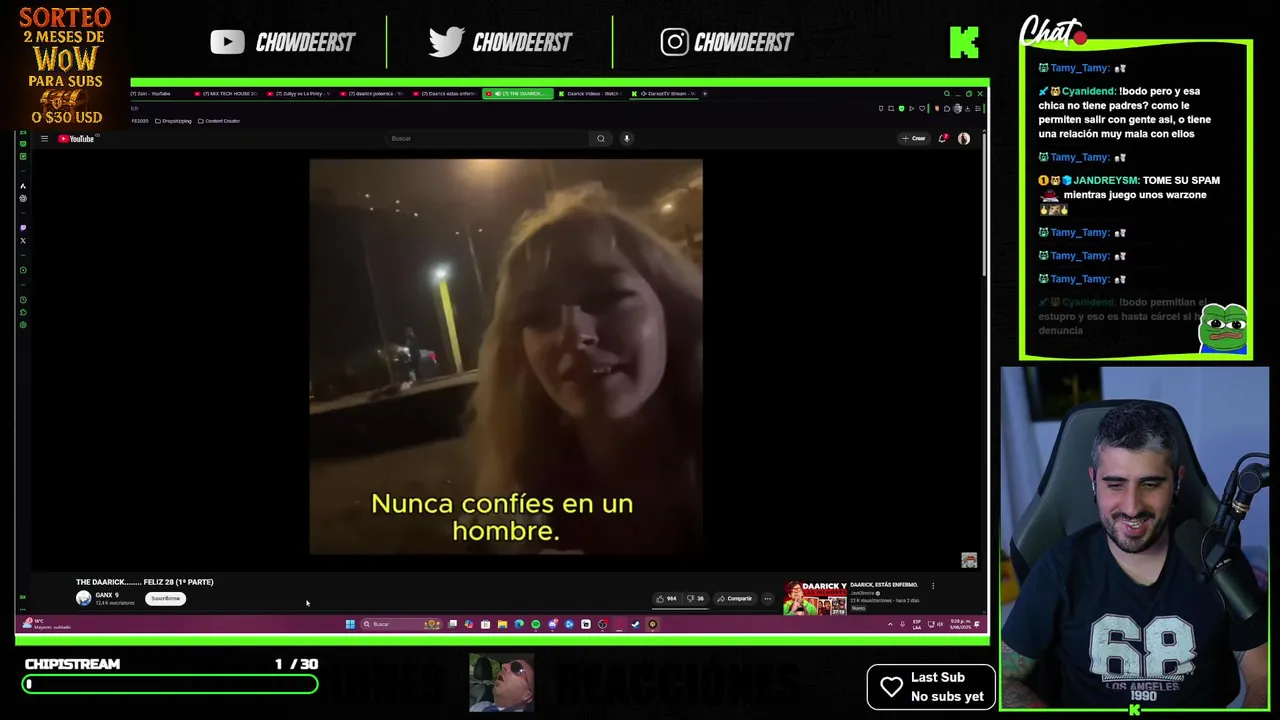Switch to the Zullyy vs La Pinky tab
Screen dimensions: 1280x720
pyautogui.click(x=300, y=94)
